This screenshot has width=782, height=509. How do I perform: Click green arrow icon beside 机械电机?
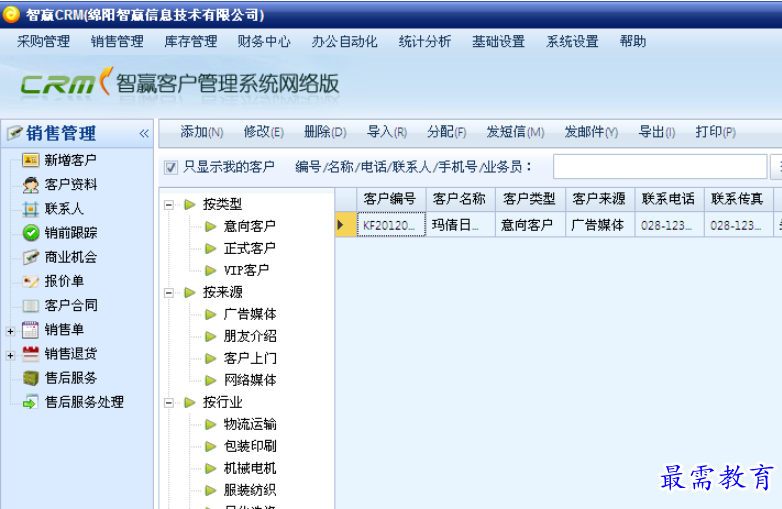point(210,468)
